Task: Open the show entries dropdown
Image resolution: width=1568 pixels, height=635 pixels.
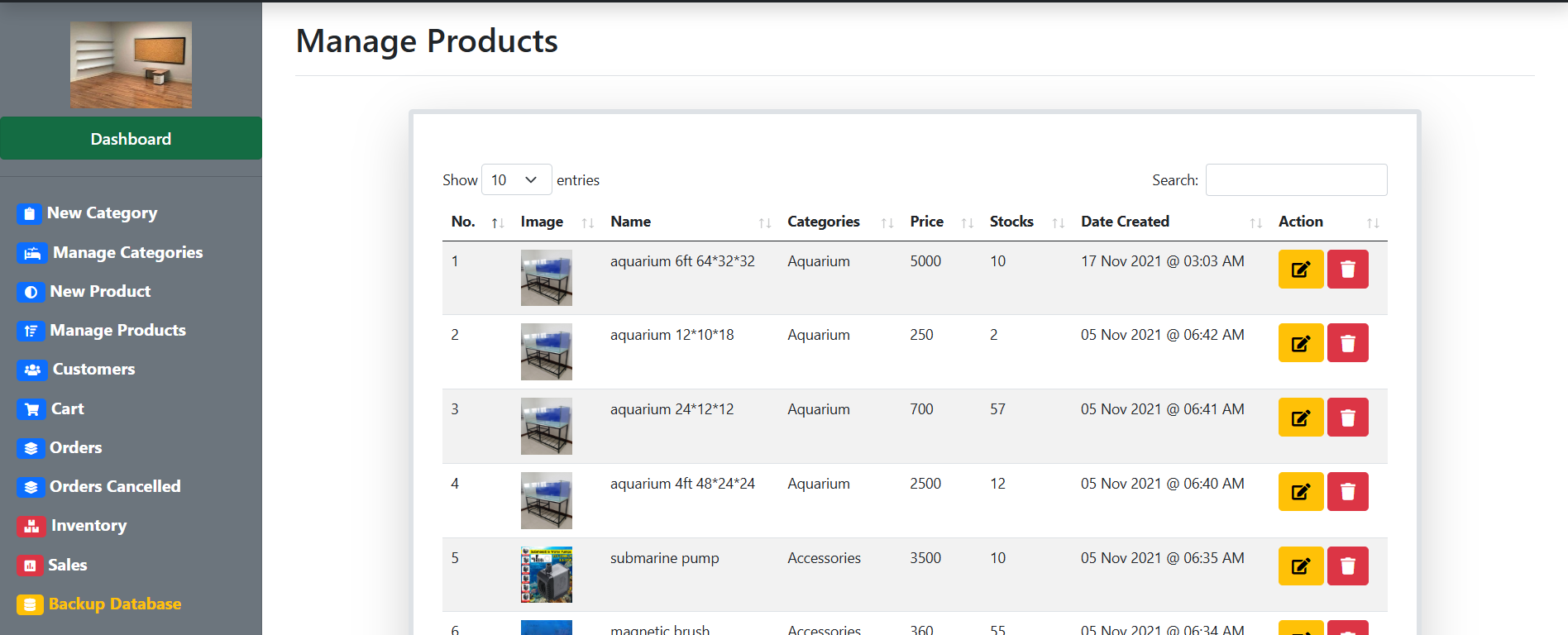Action: pyautogui.click(x=516, y=180)
